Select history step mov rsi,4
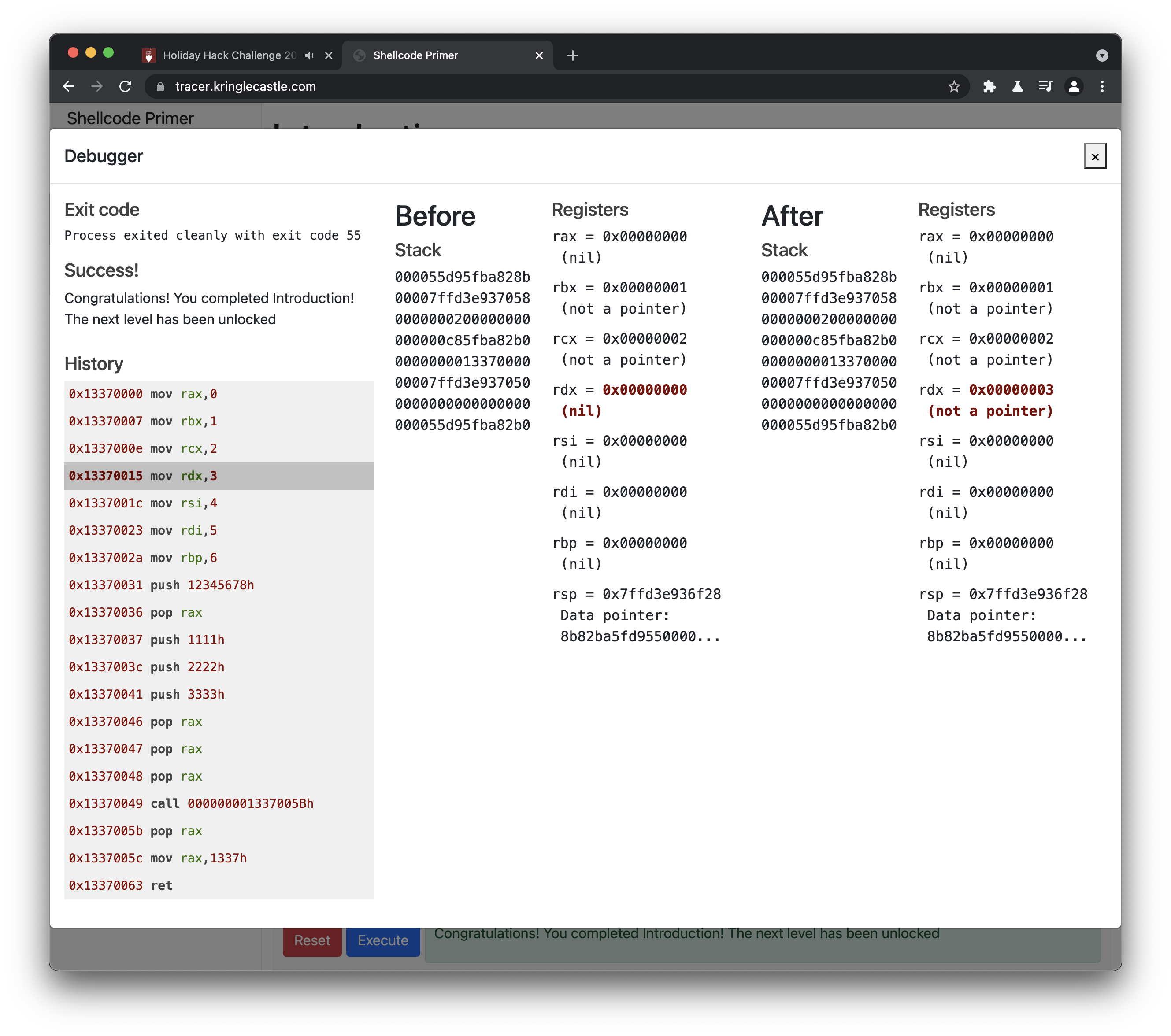Viewport: 1171px width, 1036px height. pos(219,503)
